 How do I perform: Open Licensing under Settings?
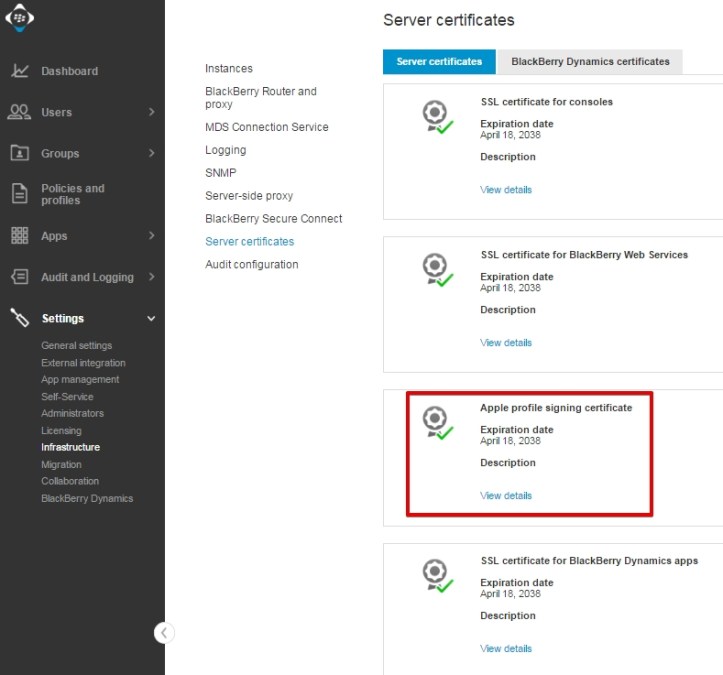(x=61, y=431)
